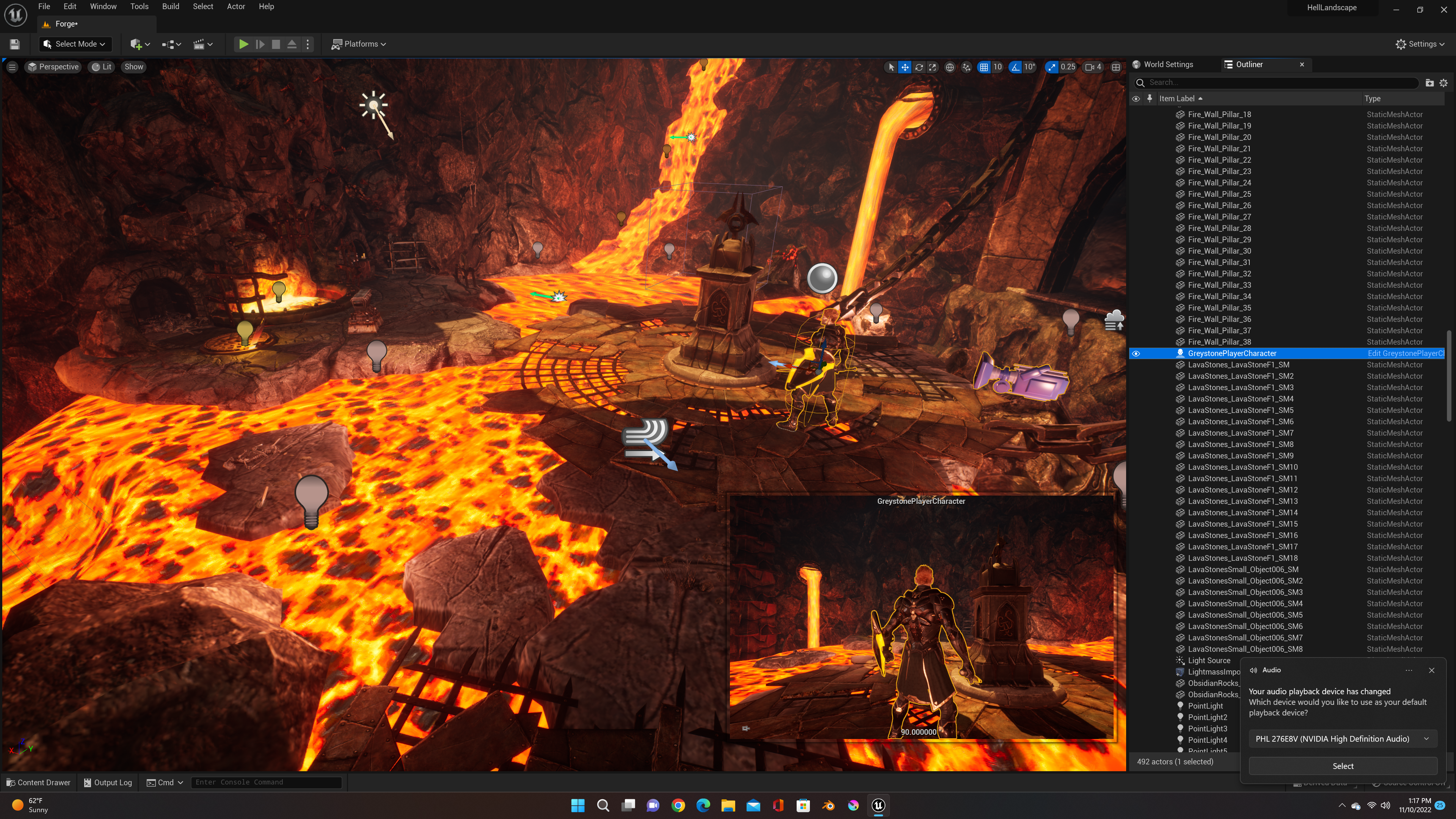Viewport: 1456px width, 819px height.
Task: Click the camera speed 4 control
Action: point(1093,67)
